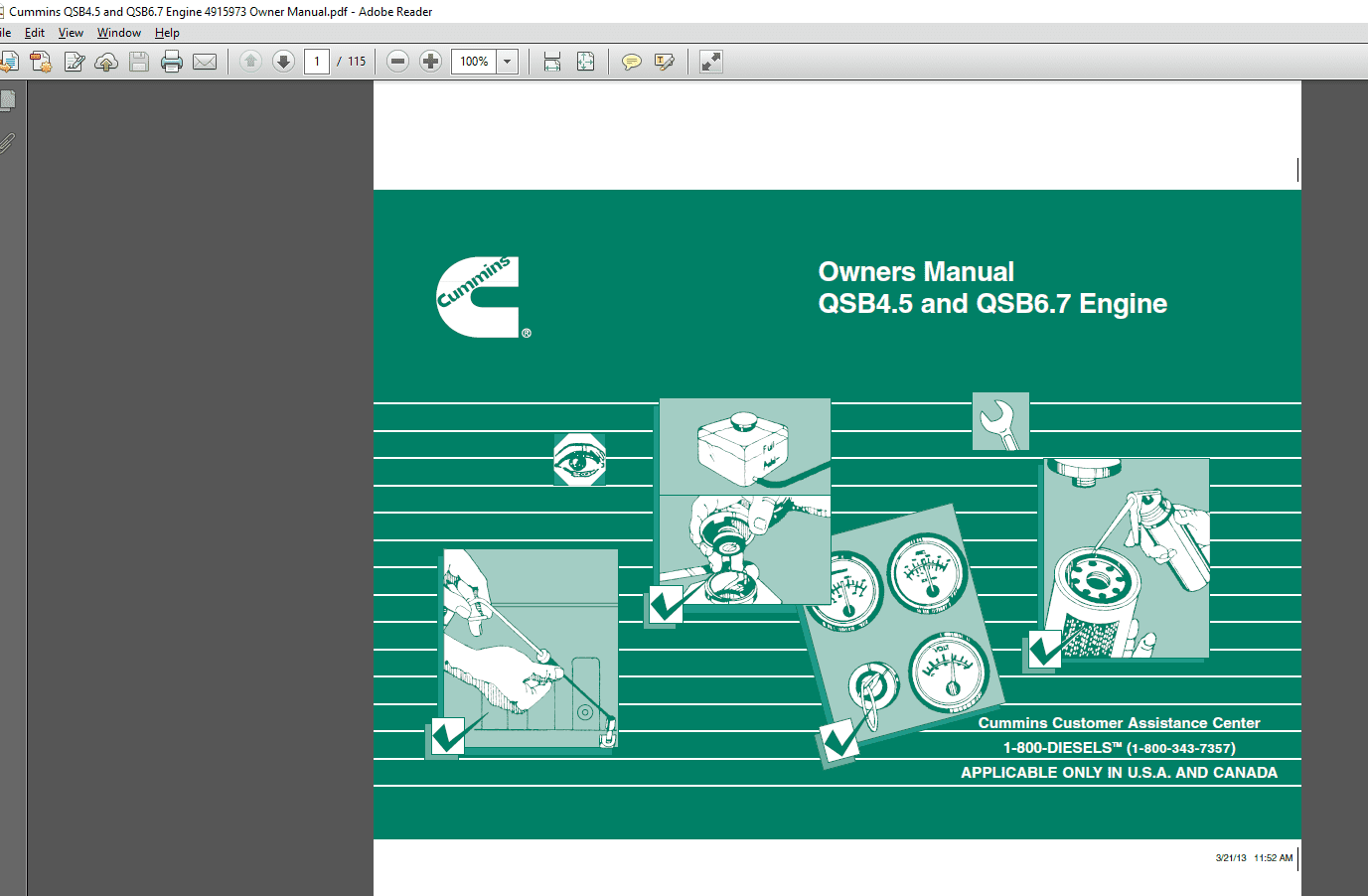
Task: Click the Create PDF online icon
Action: point(41,62)
